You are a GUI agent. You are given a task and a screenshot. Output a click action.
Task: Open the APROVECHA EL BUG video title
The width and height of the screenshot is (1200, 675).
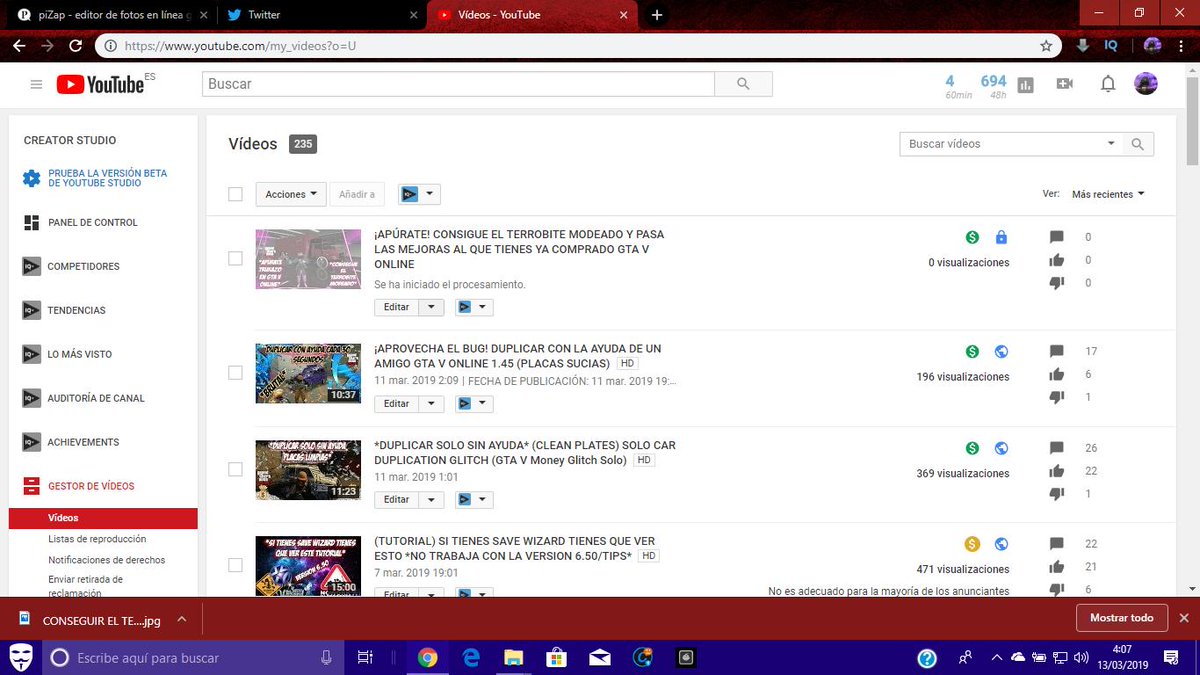click(518, 355)
